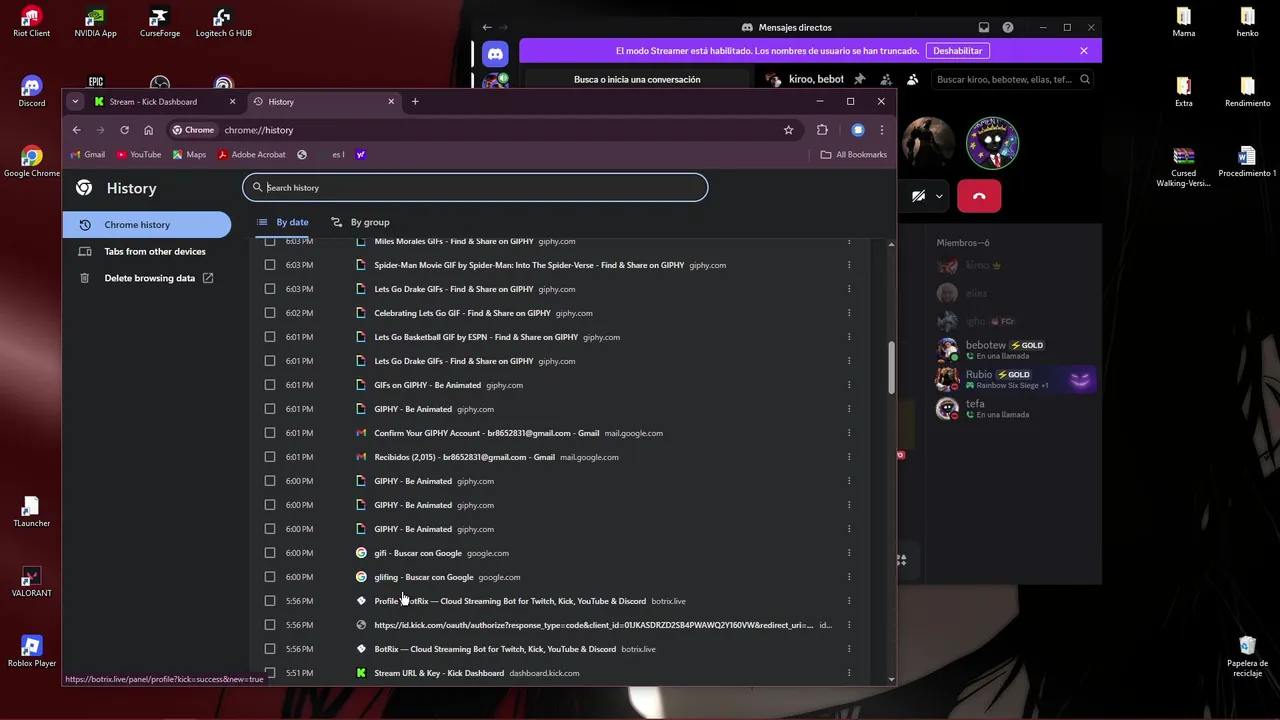The image size is (1280, 720).
Task: Check the Spider-Man Movie GIF entry checkbox
Action: click(x=270, y=265)
